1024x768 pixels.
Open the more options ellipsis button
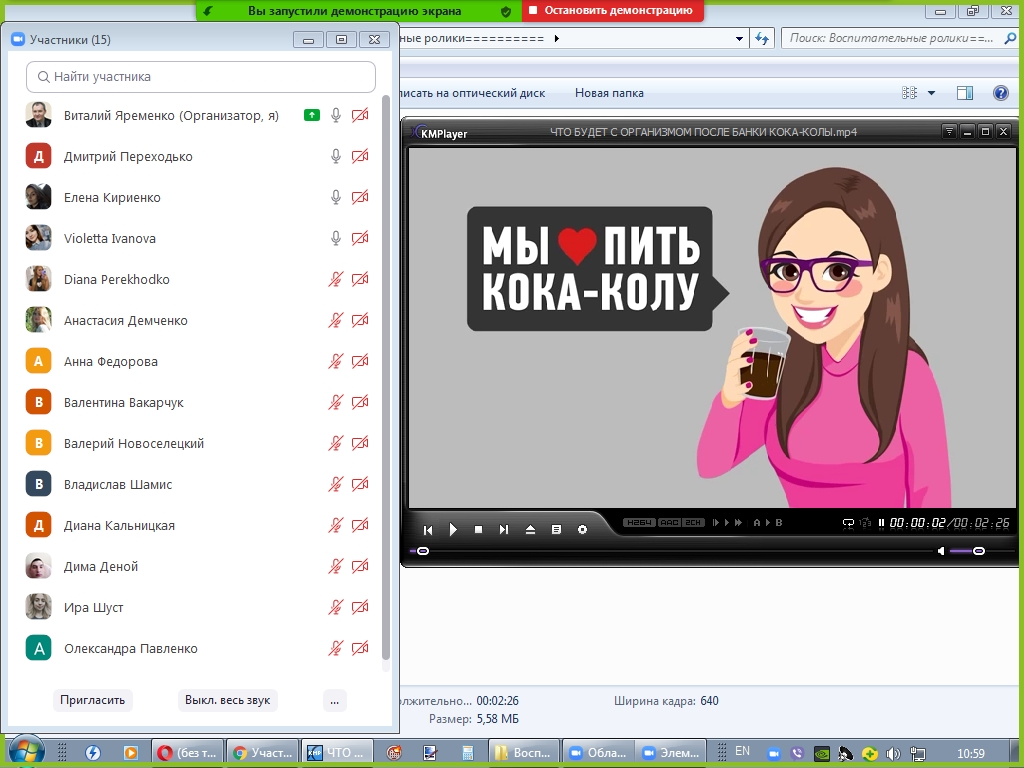click(x=334, y=700)
